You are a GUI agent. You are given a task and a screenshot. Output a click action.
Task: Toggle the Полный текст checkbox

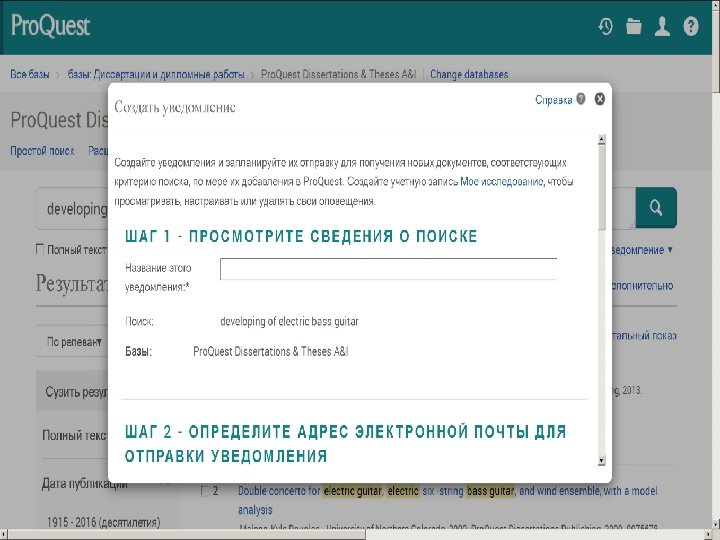pyautogui.click(x=40, y=249)
